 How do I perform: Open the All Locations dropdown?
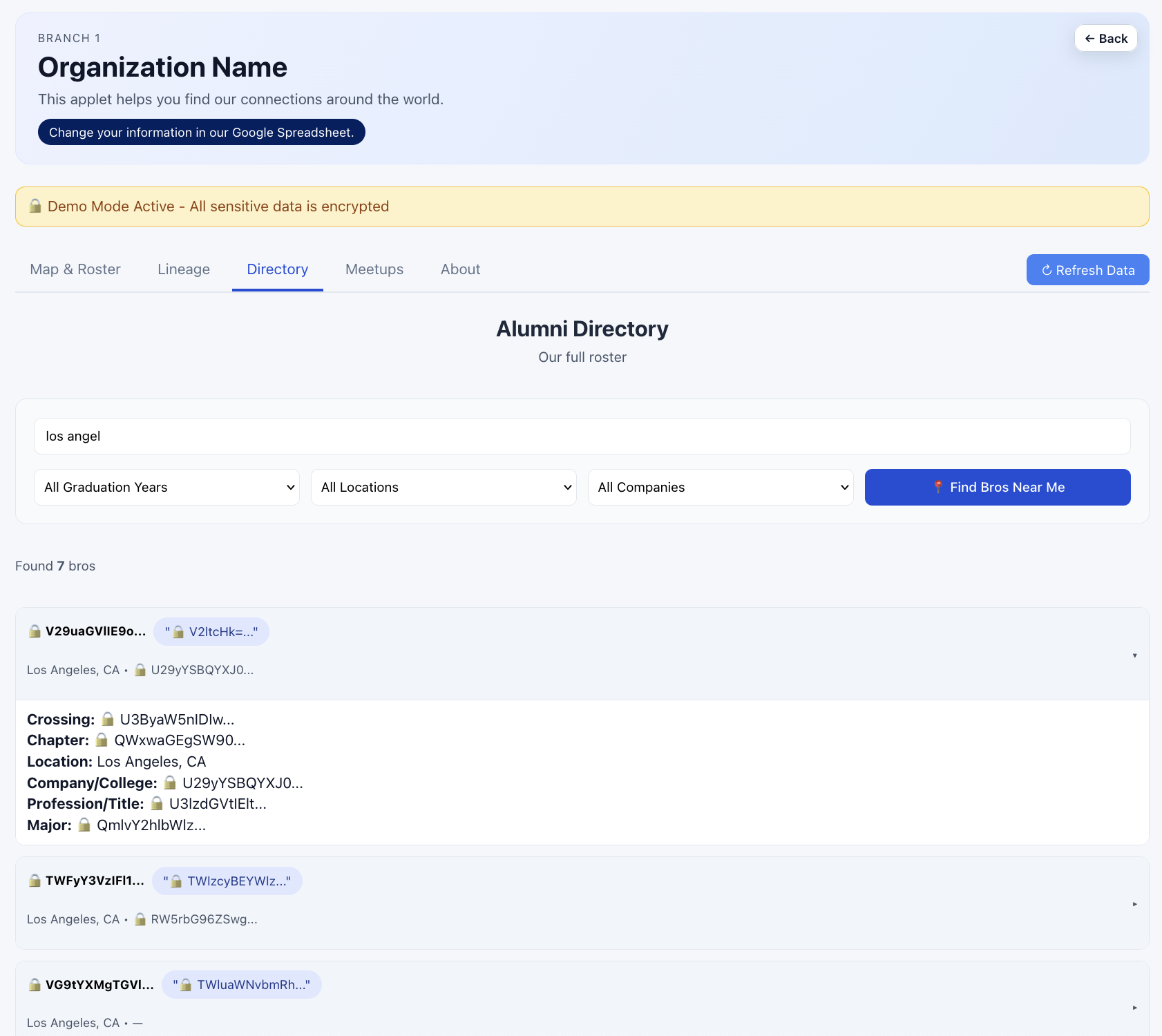click(x=444, y=487)
